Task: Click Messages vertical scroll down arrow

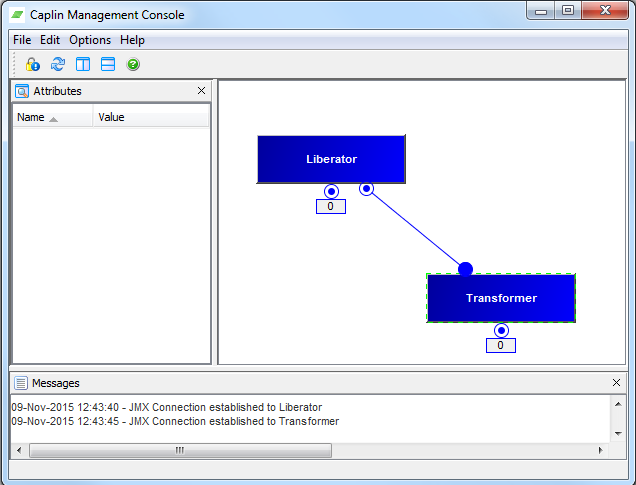Action: pyautogui.click(x=618, y=433)
